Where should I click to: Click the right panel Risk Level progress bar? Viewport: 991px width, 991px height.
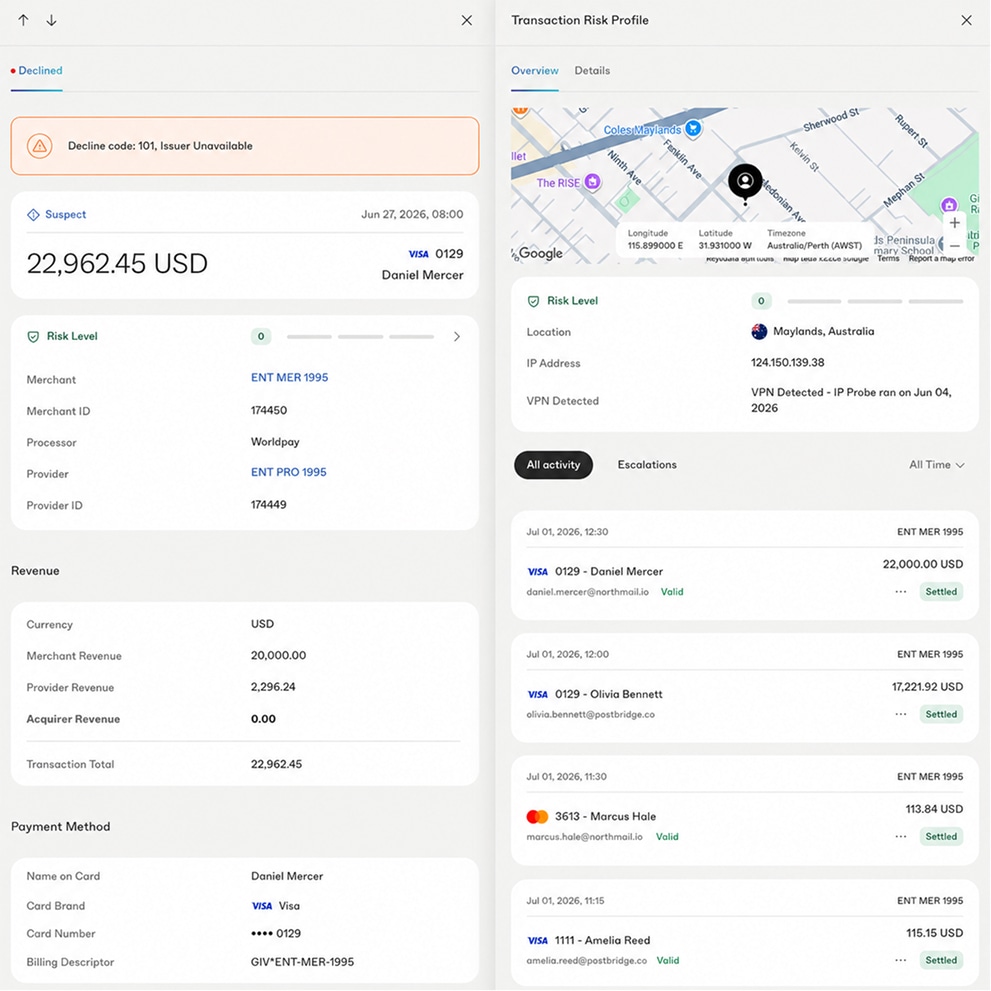tap(875, 301)
